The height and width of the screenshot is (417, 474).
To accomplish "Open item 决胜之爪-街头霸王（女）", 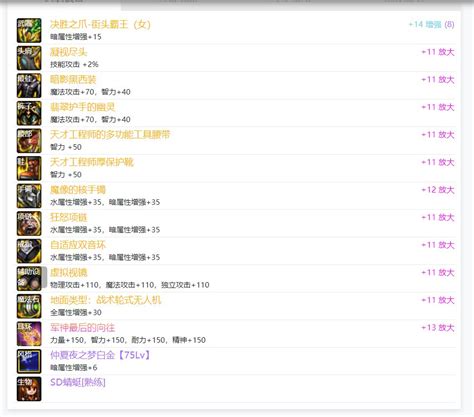I will coord(100,24).
